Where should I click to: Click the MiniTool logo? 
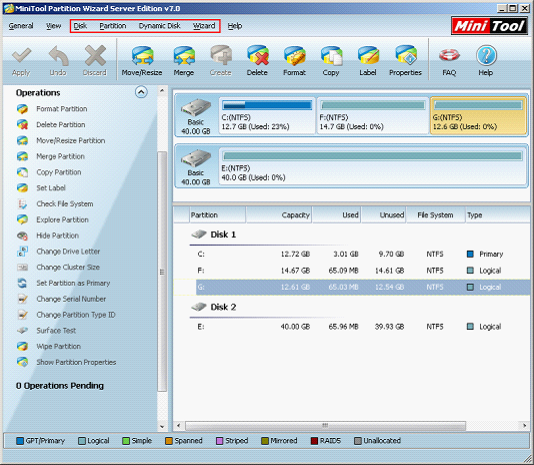click(x=489, y=26)
